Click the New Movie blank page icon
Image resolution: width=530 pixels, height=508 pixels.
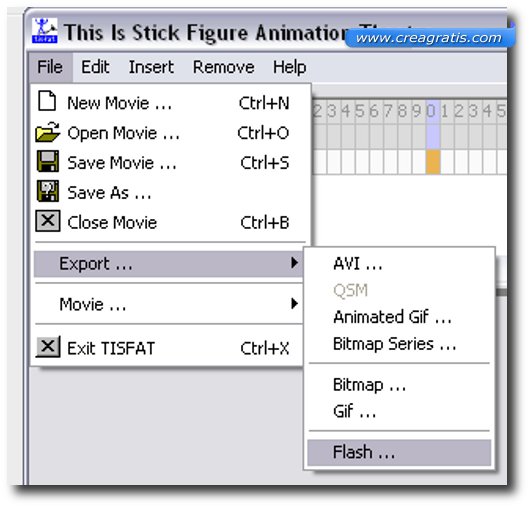(x=47, y=101)
